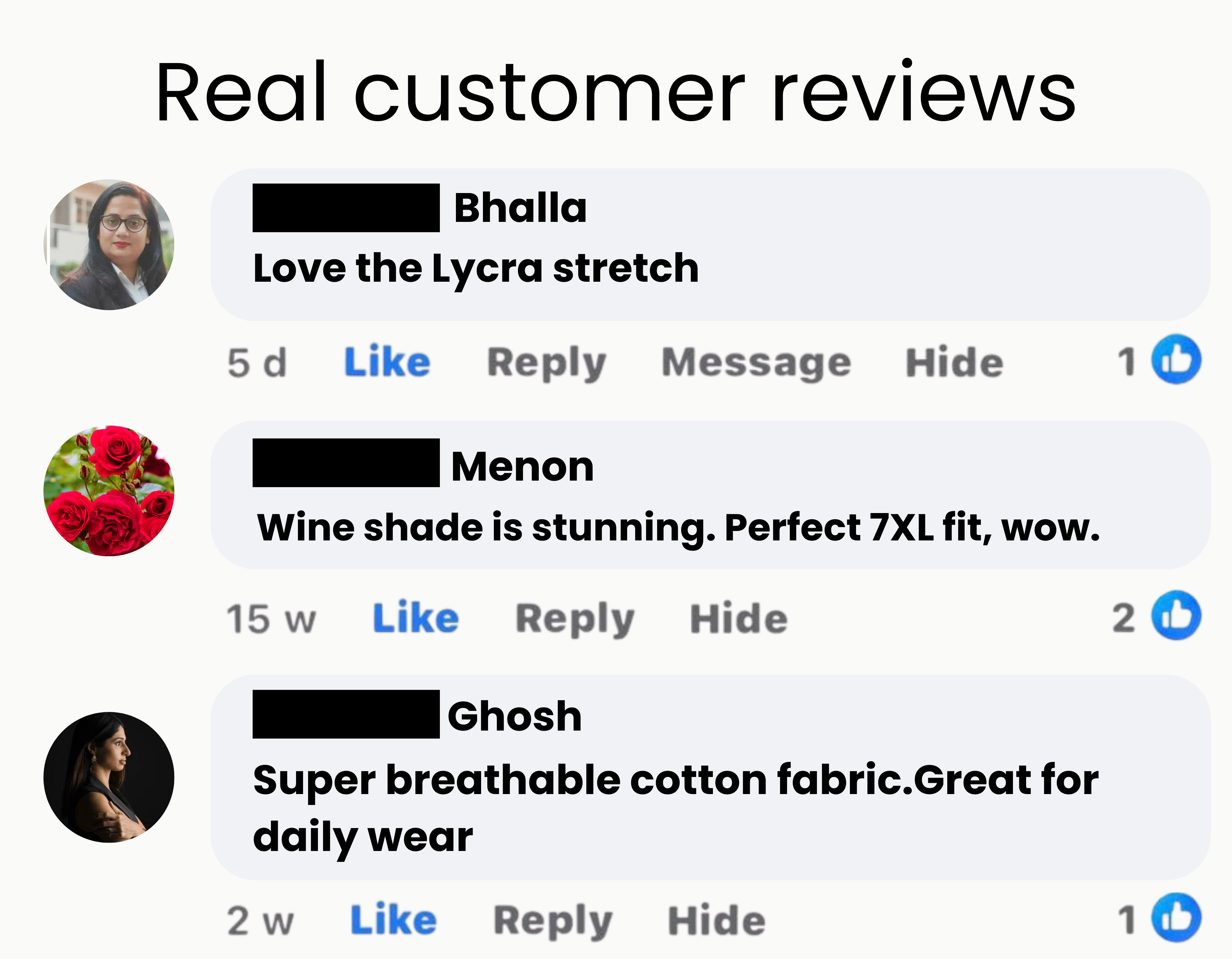Click the thumbs-up icon on Ghosh's comment

(x=1176, y=917)
